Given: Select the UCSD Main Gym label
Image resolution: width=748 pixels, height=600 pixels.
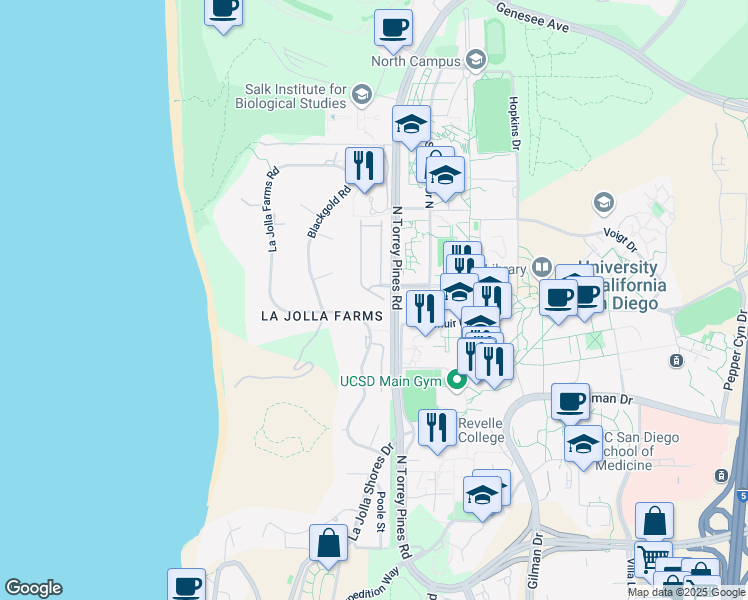Looking at the screenshot, I should [x=390, y=381].
